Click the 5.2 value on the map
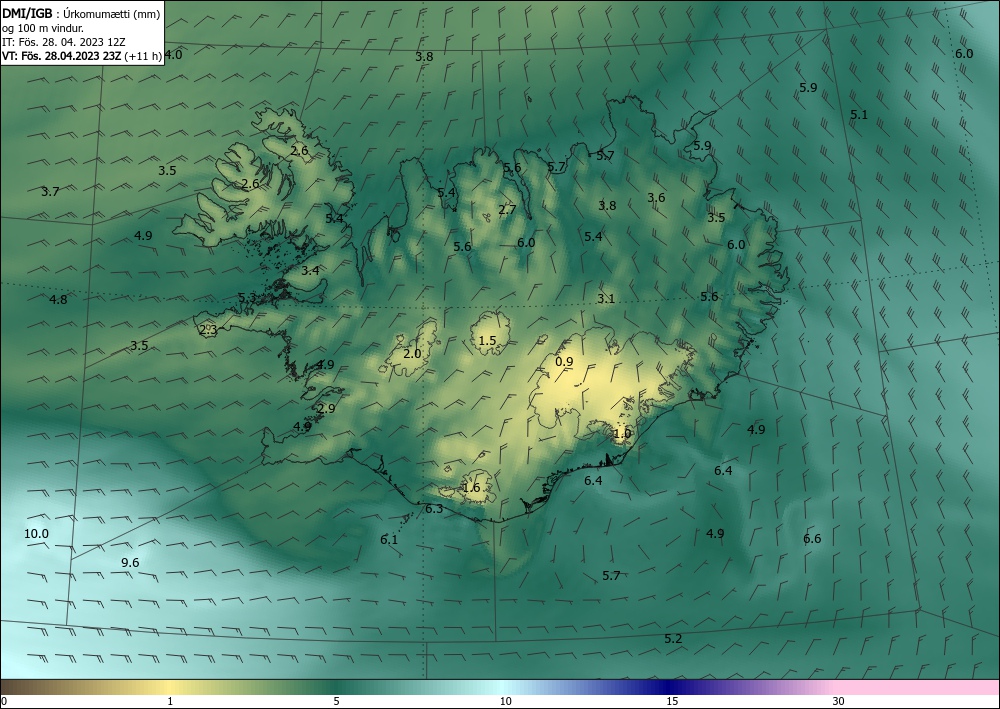This screenshot has height=709, width=1000. pos(673,639)
